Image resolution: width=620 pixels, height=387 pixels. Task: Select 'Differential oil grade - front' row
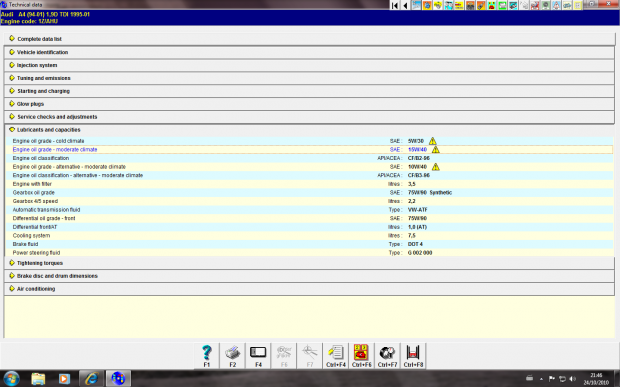click(x=310, y=218)
